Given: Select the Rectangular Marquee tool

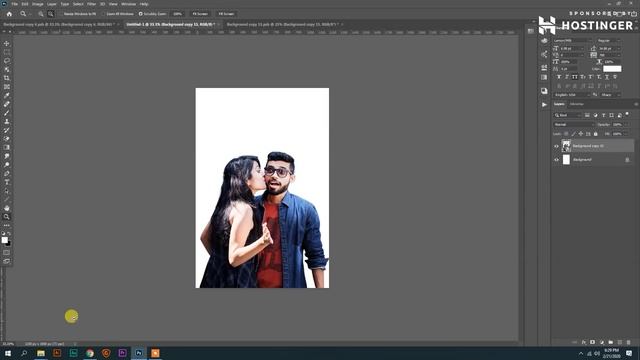Looking at the screenshot, I should 7,52.
